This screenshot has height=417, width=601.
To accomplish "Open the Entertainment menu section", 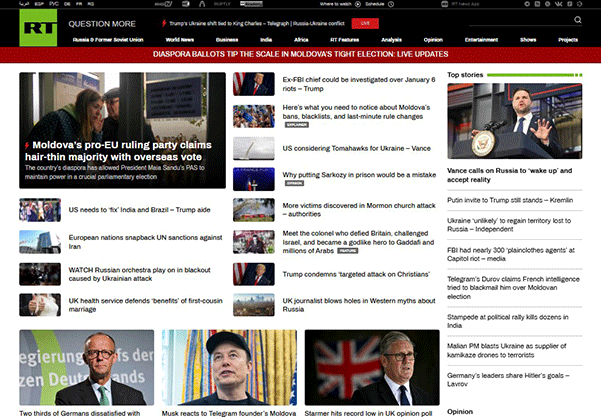I will click(x=481, y=39).
